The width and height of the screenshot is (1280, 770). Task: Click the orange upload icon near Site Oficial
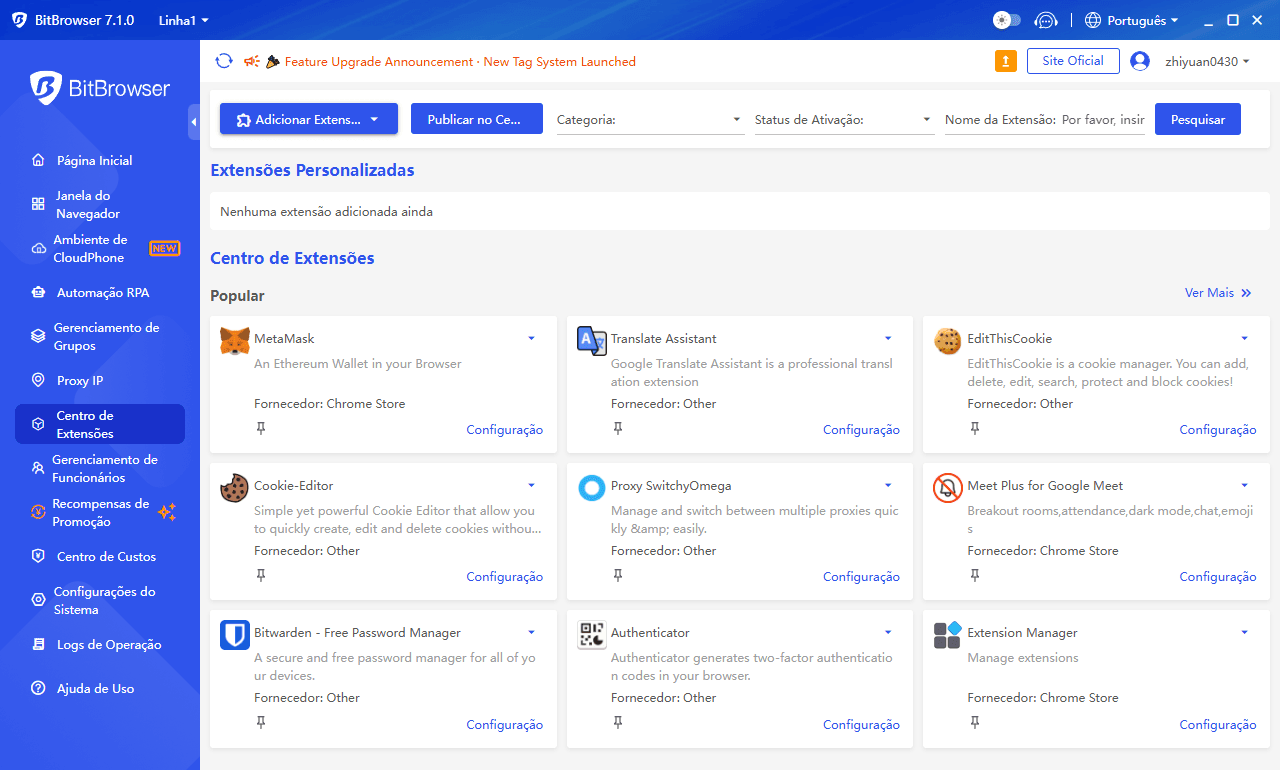(1005, 61)
